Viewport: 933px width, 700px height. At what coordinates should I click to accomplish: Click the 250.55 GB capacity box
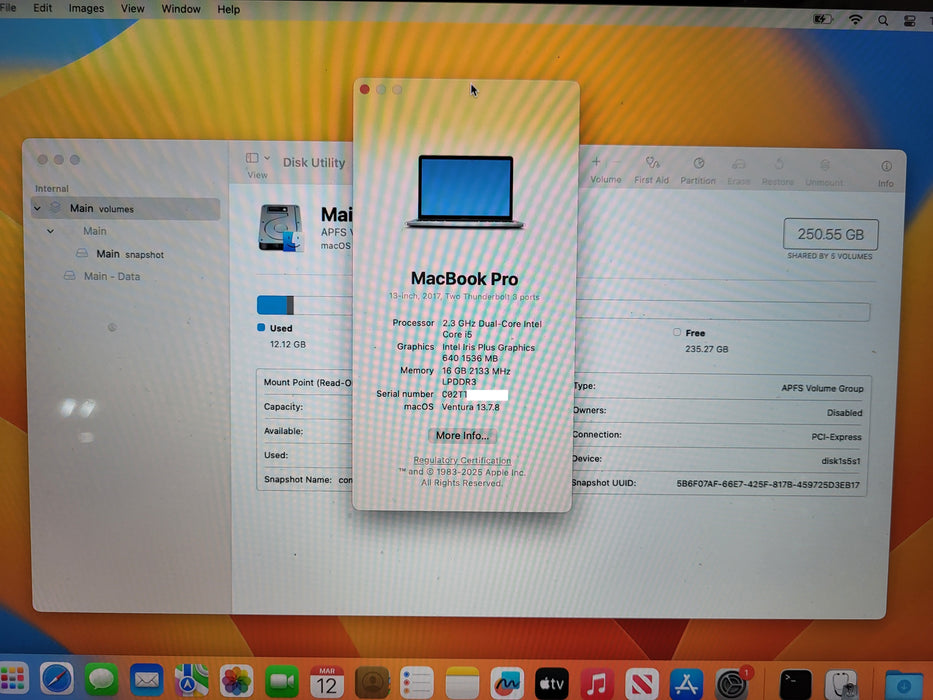831,234
